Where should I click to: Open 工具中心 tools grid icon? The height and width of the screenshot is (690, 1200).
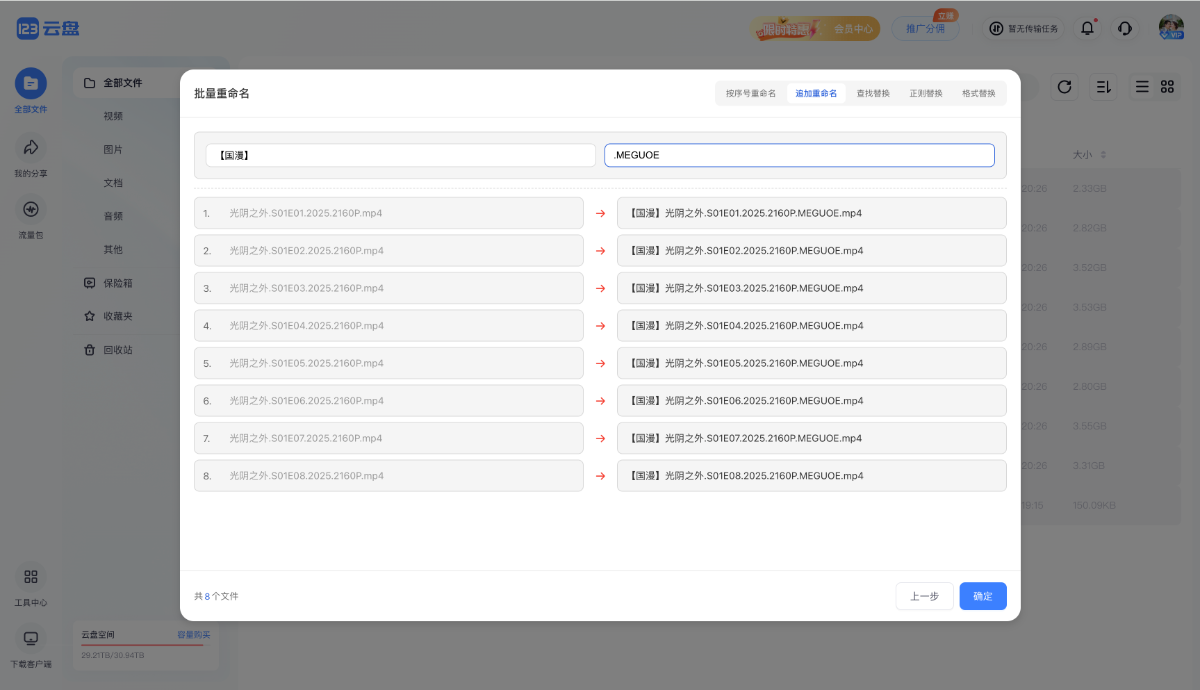[31, 577]
